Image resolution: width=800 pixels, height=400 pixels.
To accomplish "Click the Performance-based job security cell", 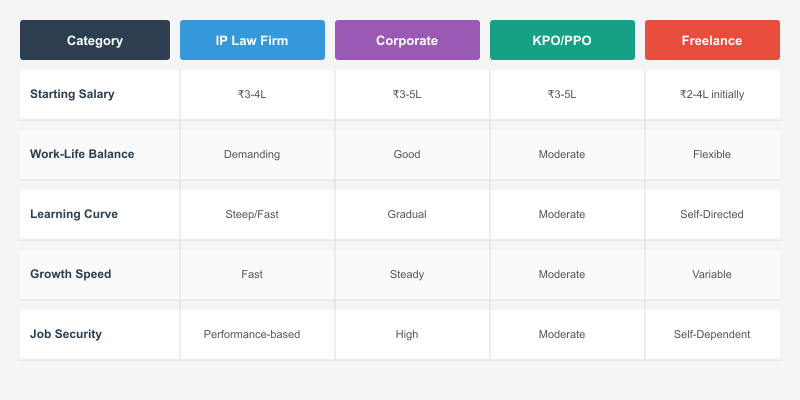I will click(252, 335).
